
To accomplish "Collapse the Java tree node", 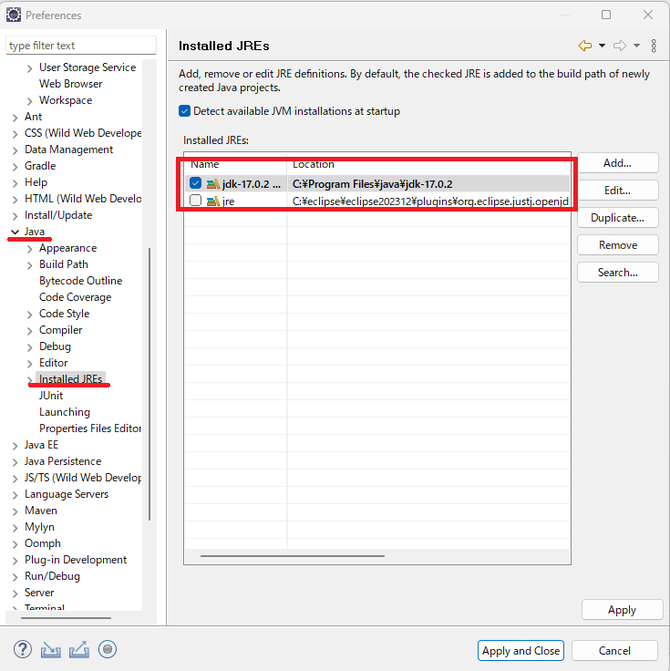I will pos(15,232).
